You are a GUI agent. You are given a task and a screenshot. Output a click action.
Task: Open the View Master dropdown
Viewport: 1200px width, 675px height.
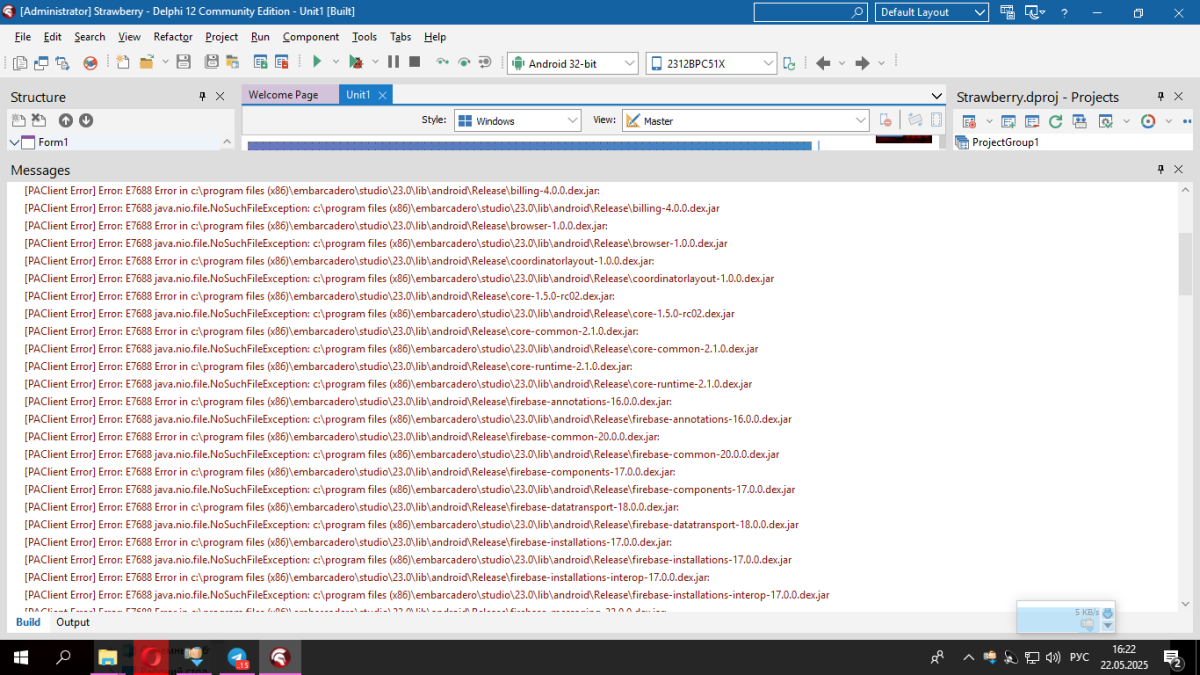(x=746, y=120)
